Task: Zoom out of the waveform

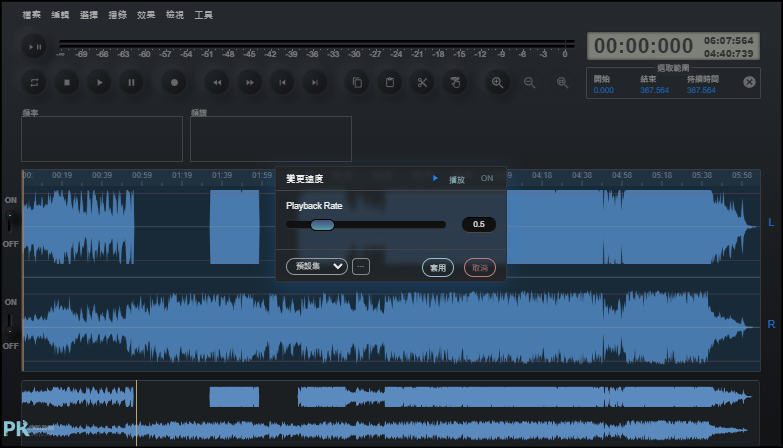Action: (x=530, y=82)
